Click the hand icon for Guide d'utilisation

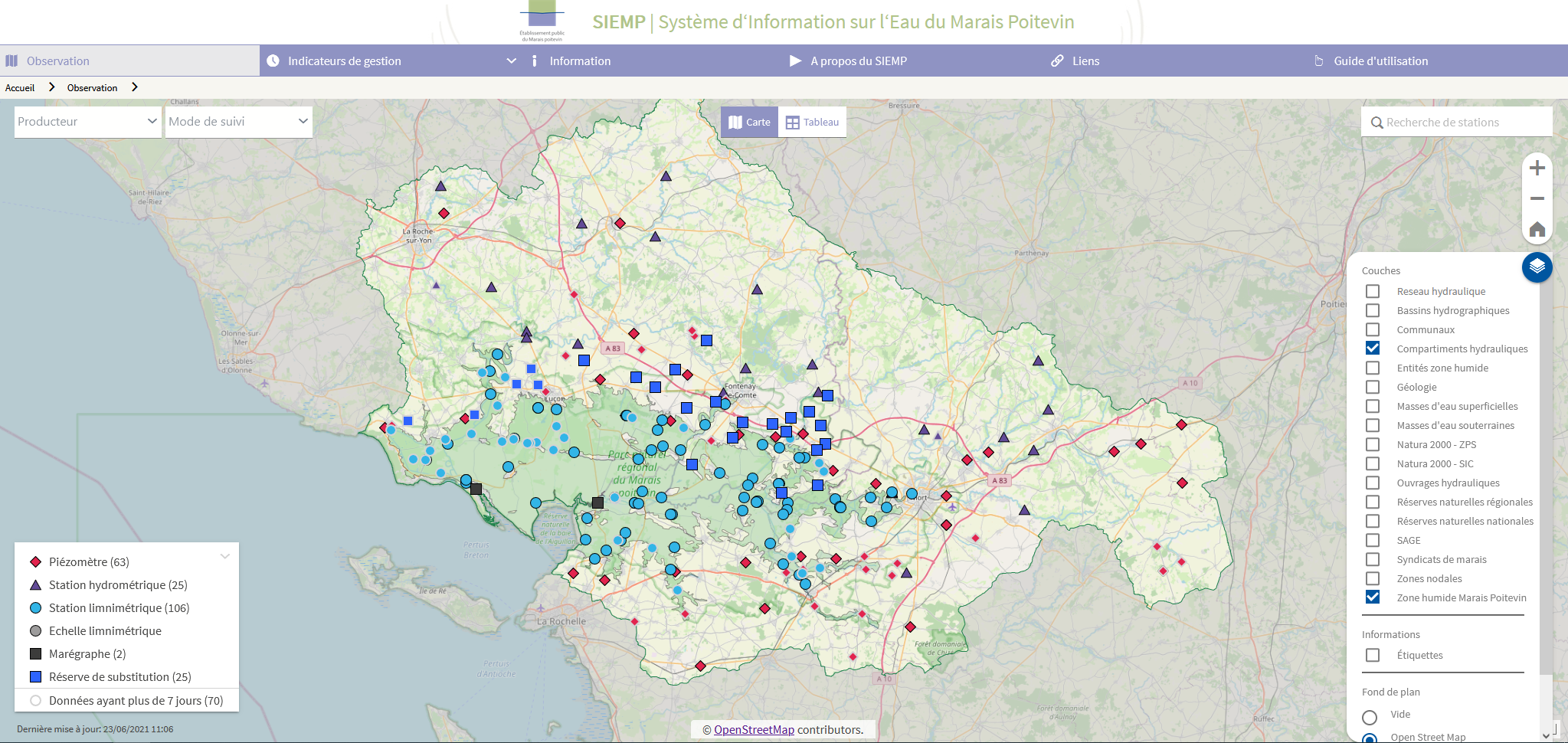click(x=1318, y=61)
